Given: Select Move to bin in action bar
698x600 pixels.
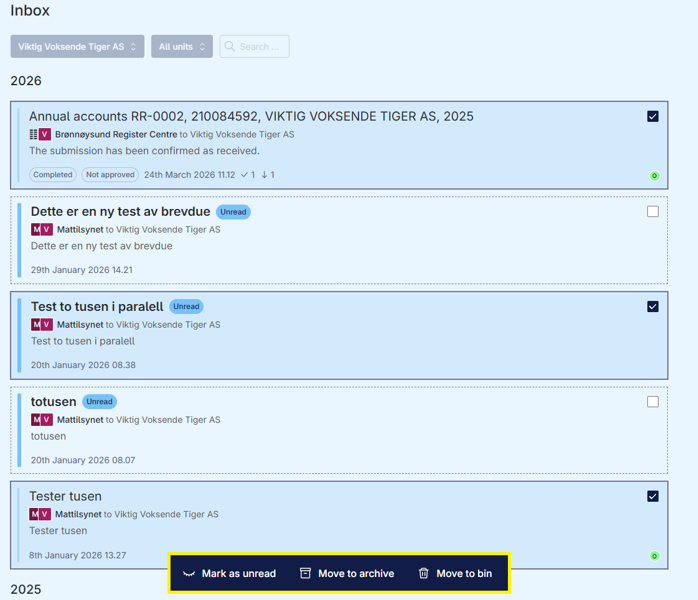Looking at the screenshot, I should 455,573.
